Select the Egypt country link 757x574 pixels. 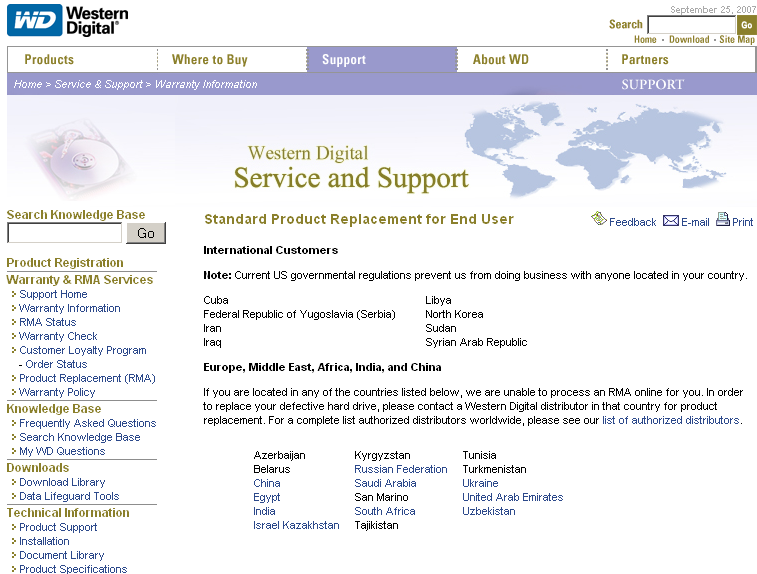click(x=266, y=497)
